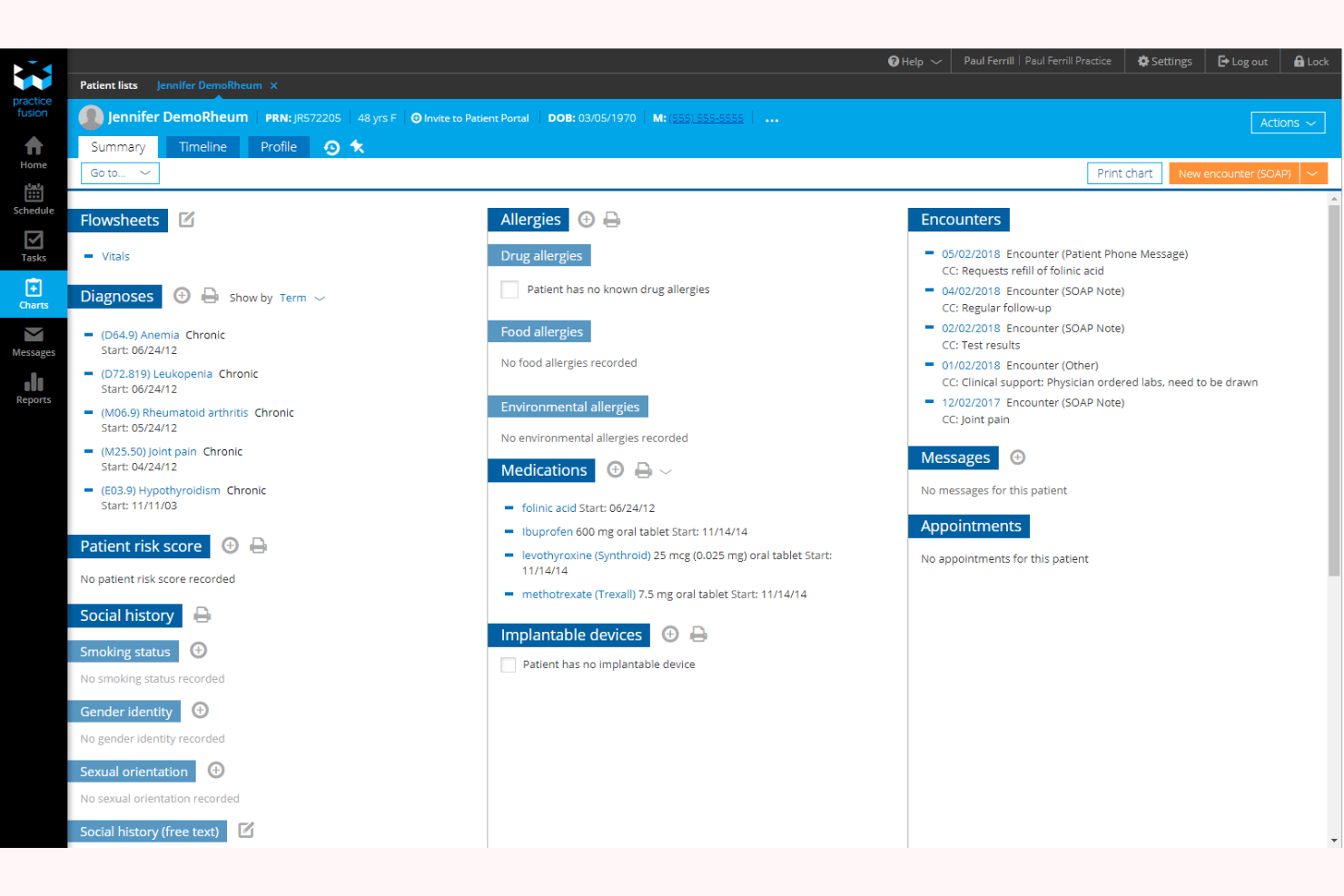Open the folinic acid medication
Image resolution: width=1344 pixels, height=896 pixels.
click(548, 508)
